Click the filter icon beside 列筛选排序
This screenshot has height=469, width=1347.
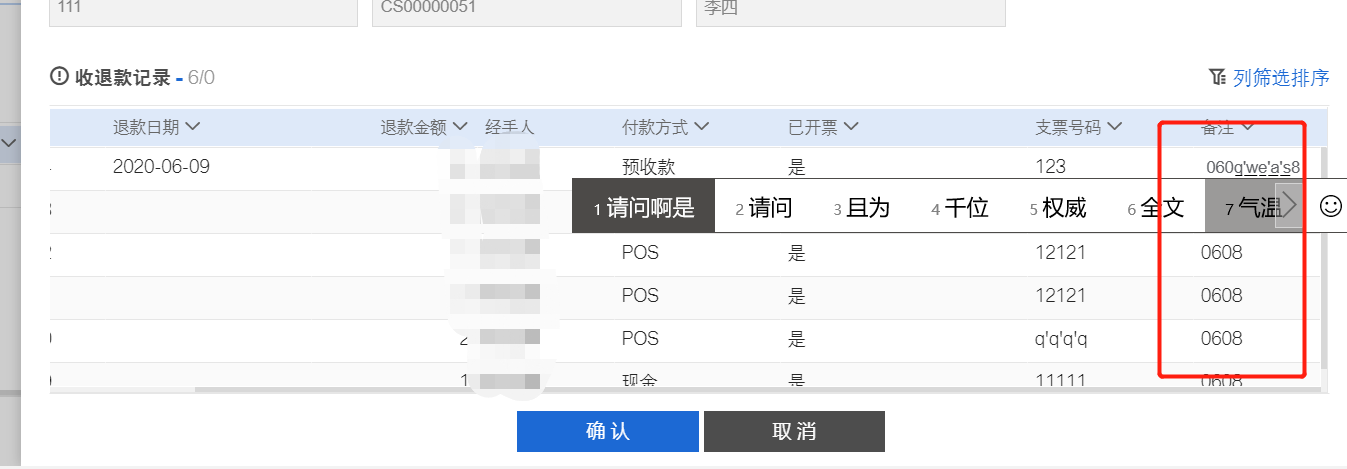coord(1217,77)
